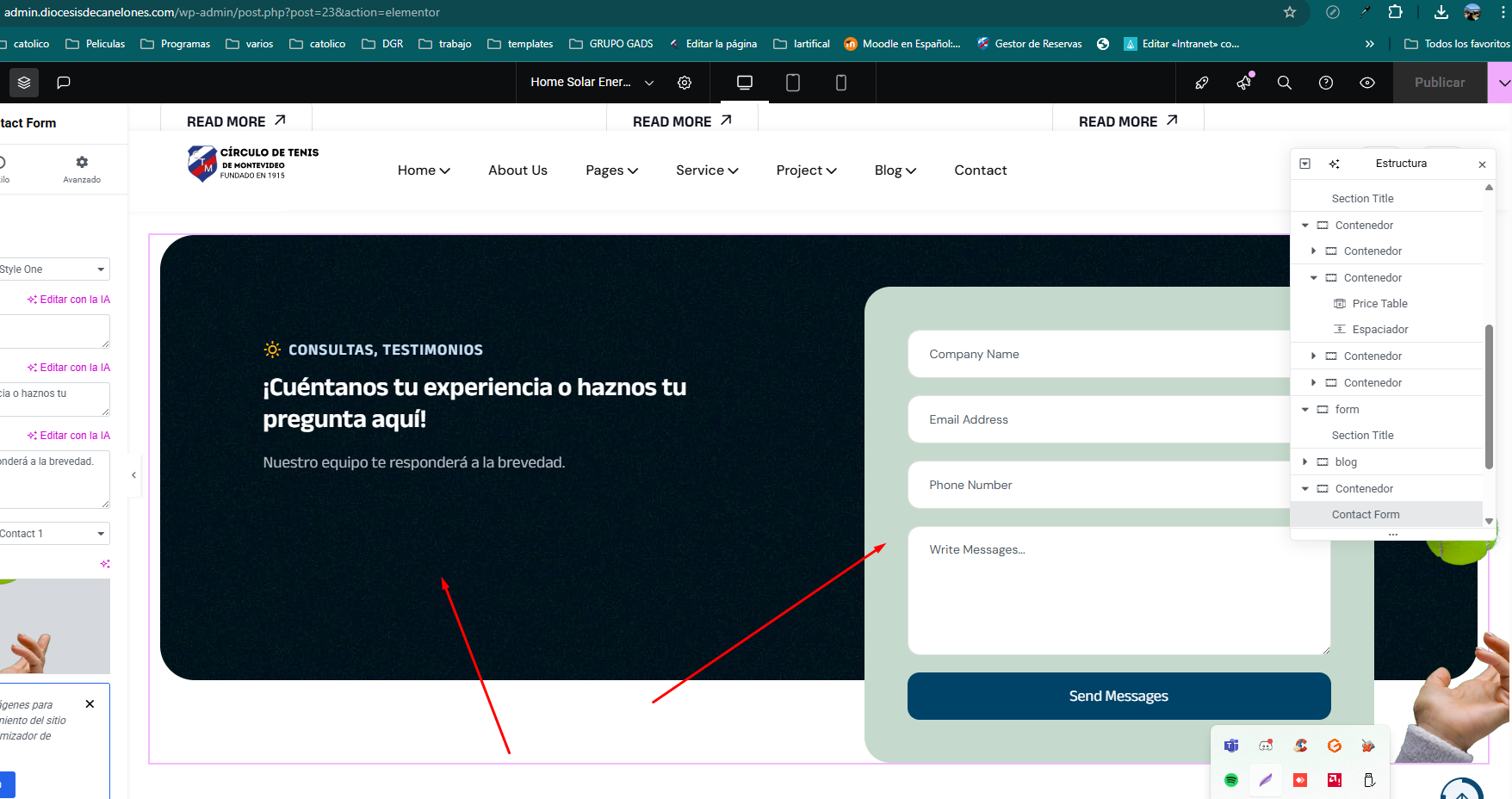Screen dimensions: 1512x799
Task: Click the About Us menu item
Action: pos(517,170)
